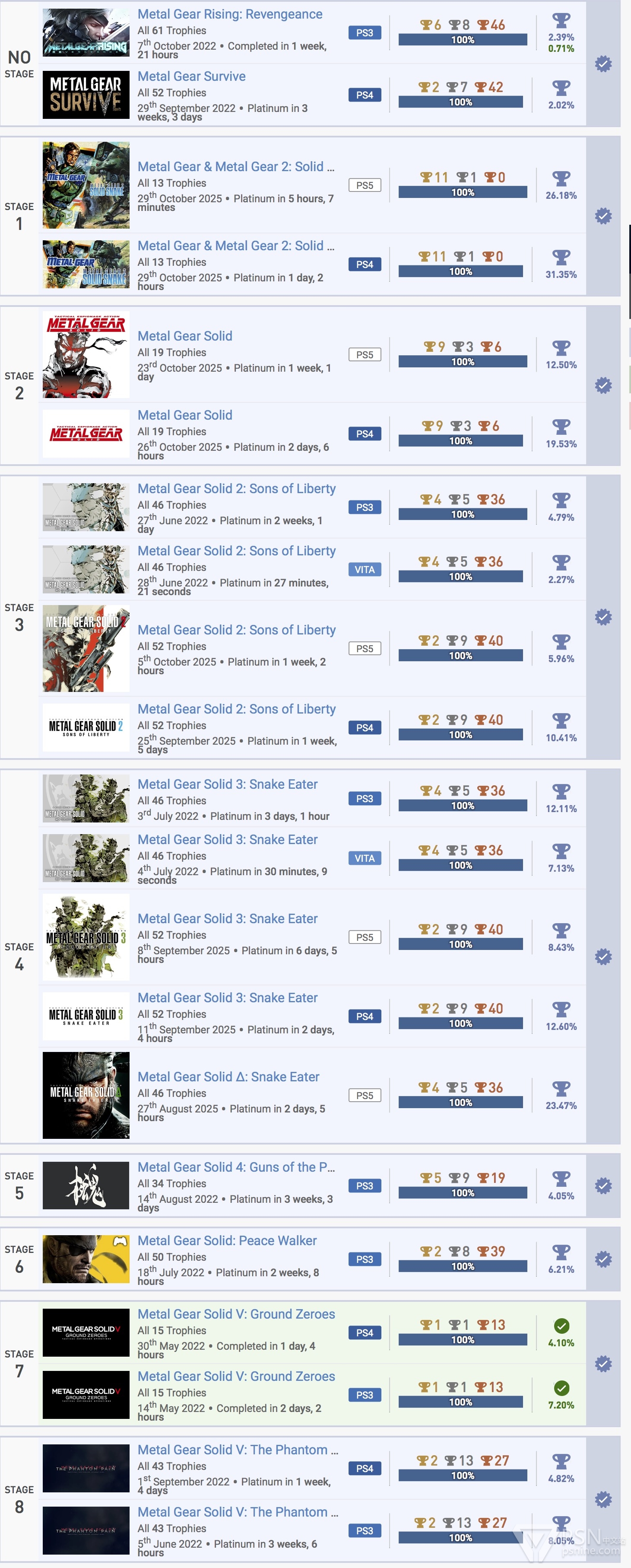Click the Metal Gear Solid Δ cover thumbnail
631x1568 pixels.
[86, 1094]
